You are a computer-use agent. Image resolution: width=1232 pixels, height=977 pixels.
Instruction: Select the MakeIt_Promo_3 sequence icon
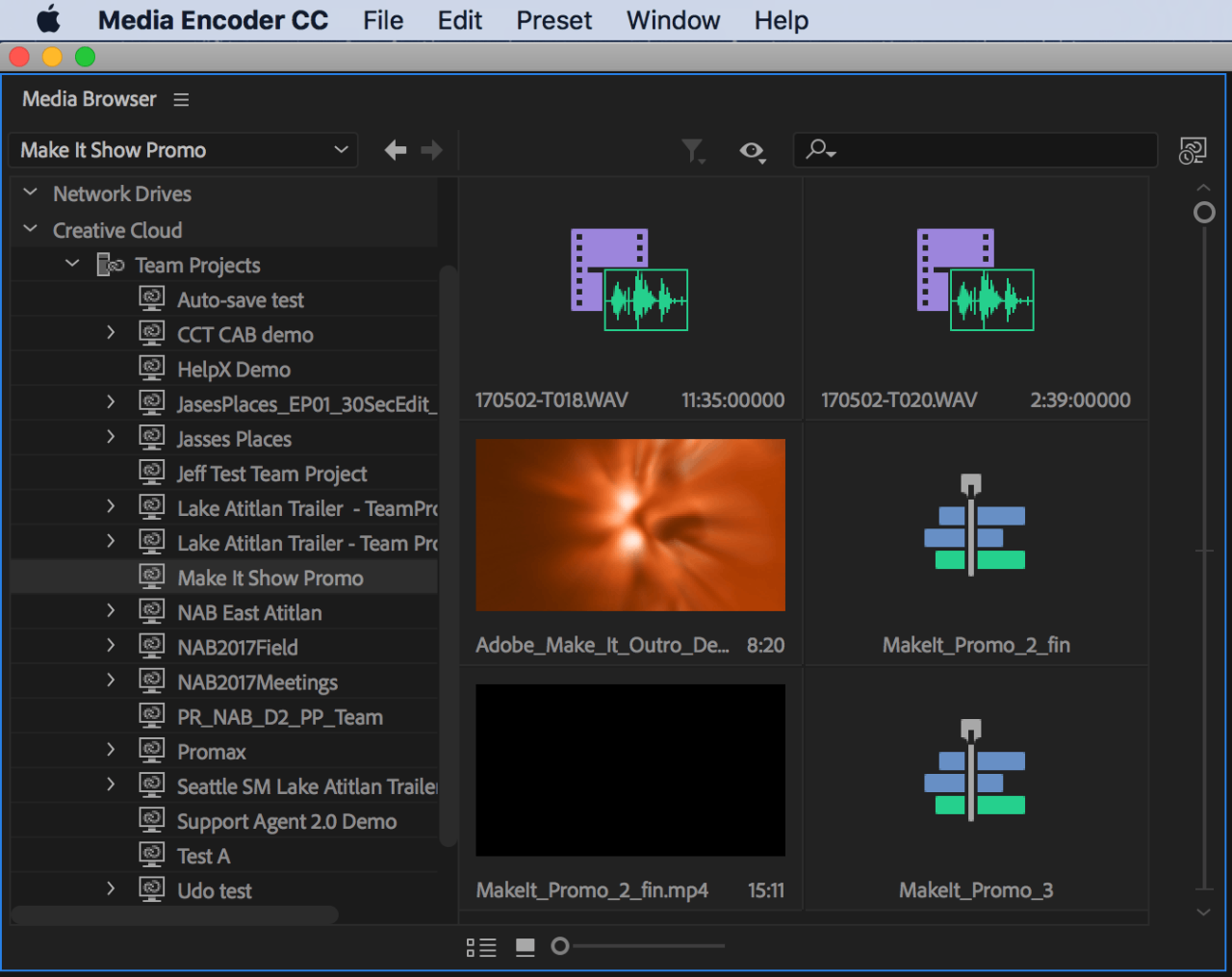click(975, 769)
